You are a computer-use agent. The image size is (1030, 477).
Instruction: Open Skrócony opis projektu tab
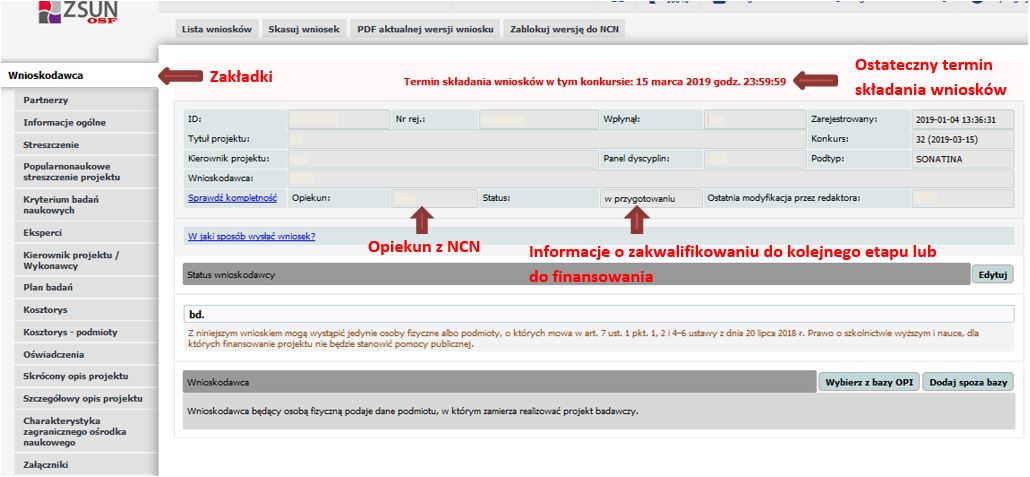(x=86, y=376)
